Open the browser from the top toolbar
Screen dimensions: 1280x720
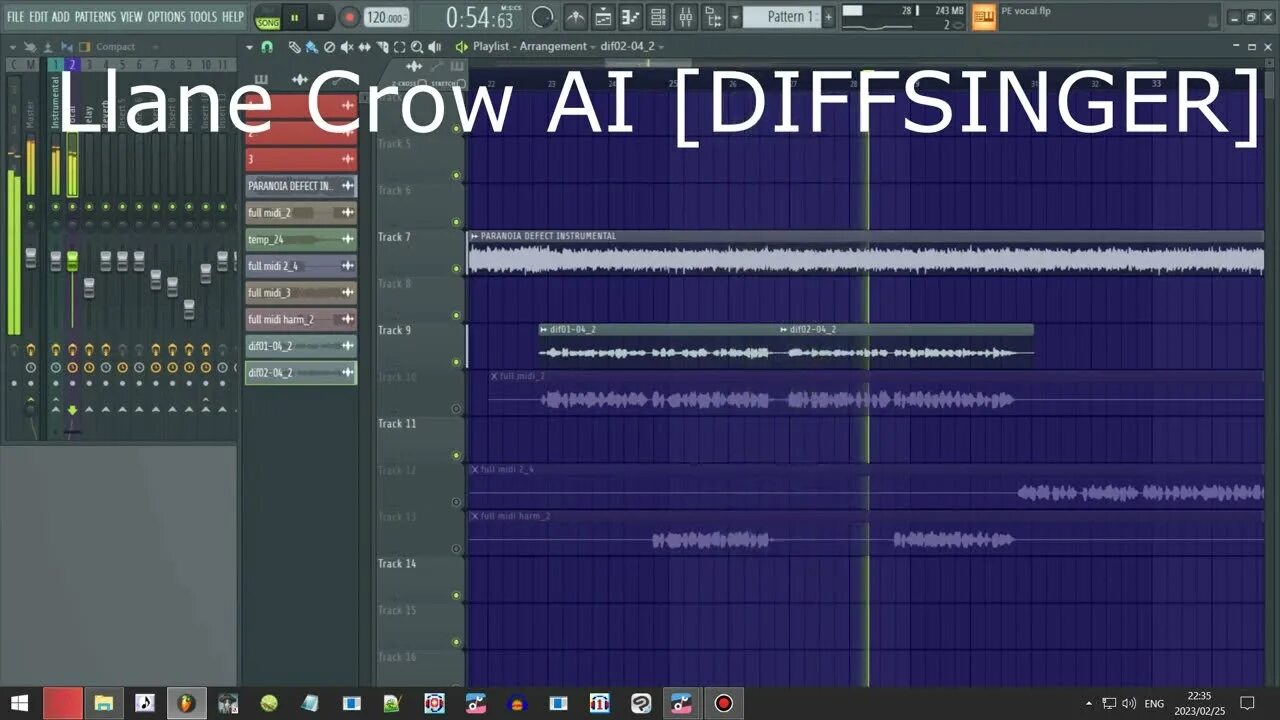(713, 17)
